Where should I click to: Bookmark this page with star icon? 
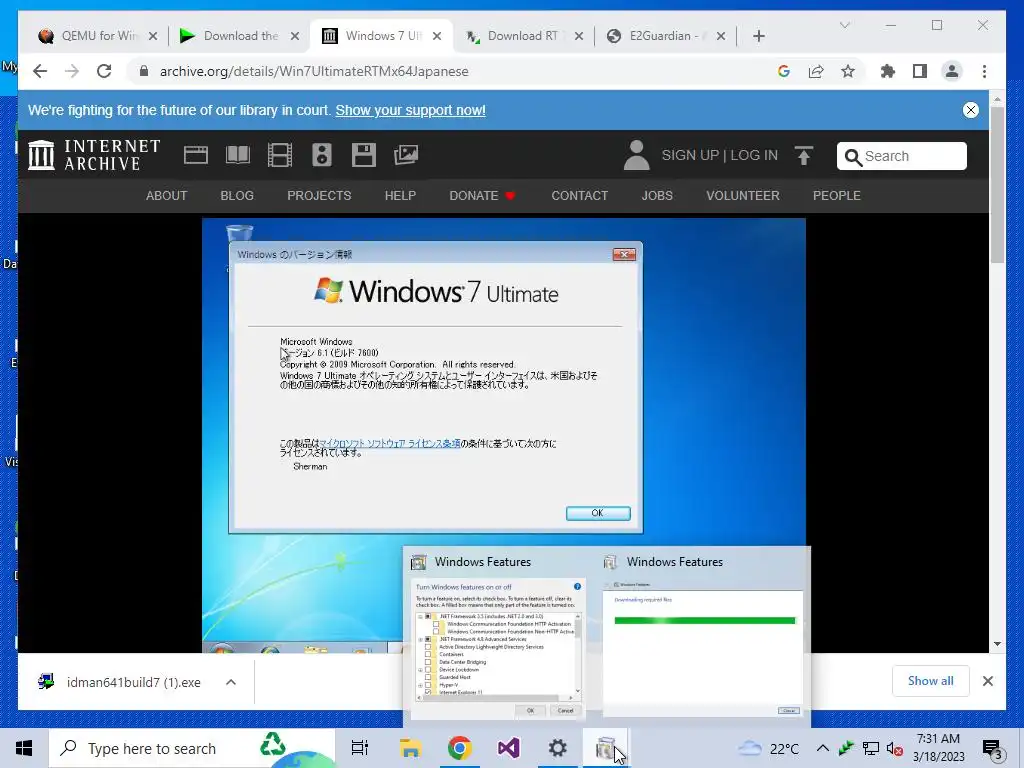848,71
